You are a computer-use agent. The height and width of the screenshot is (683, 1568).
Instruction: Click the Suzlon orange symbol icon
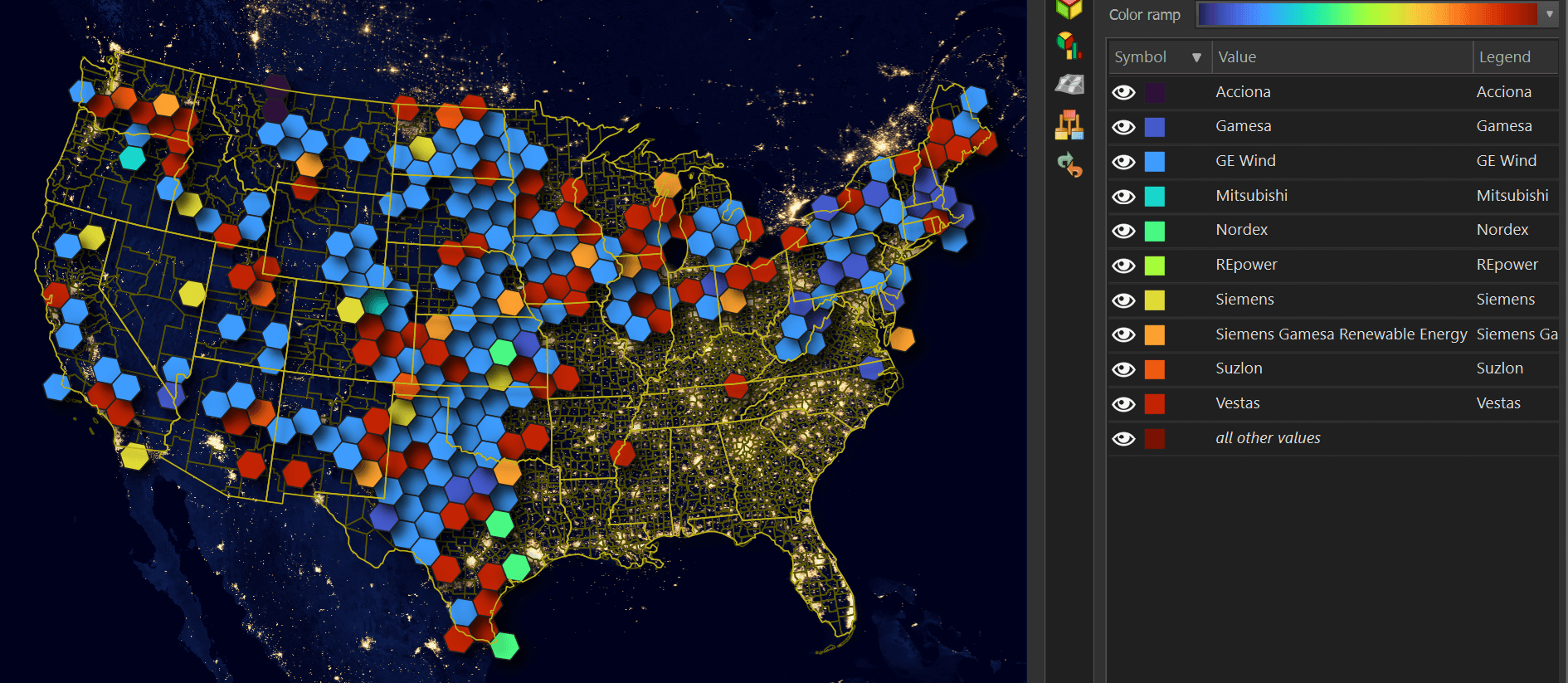click(x=1154, y=369)
